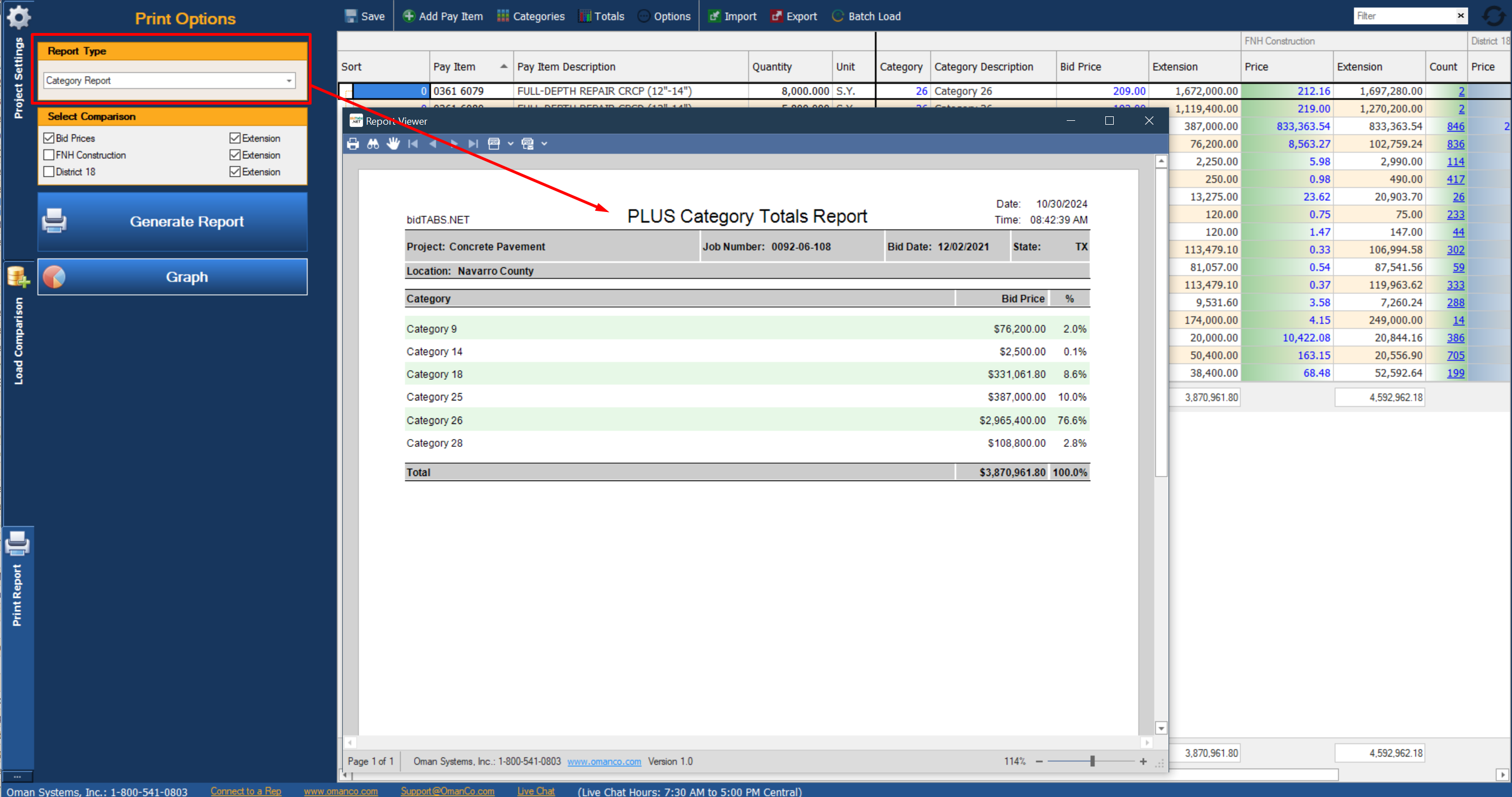Image resolution: width=1512 pixels, height=797 pixels.
Task: Click the print icon in Report Viewer toolbar
Action: [x=353, y=144]
